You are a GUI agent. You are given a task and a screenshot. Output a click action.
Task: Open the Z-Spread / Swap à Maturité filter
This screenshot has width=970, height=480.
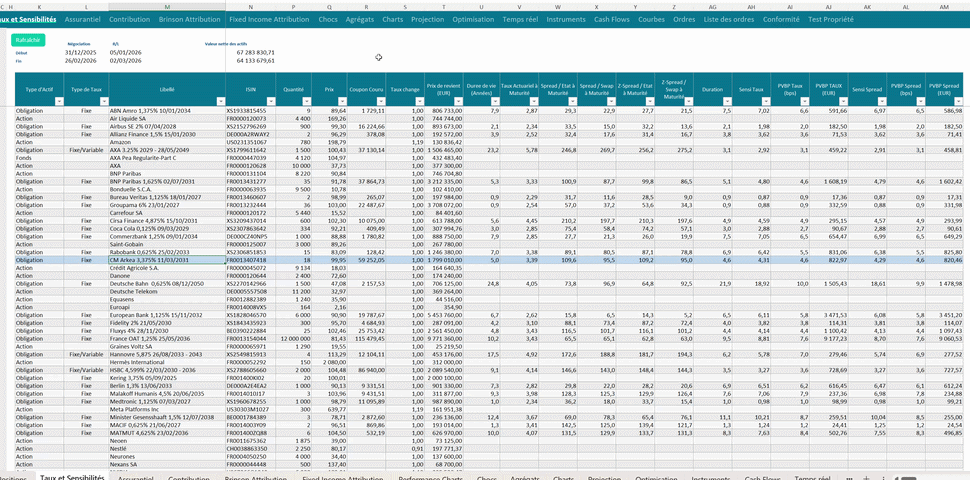(689, 101)
